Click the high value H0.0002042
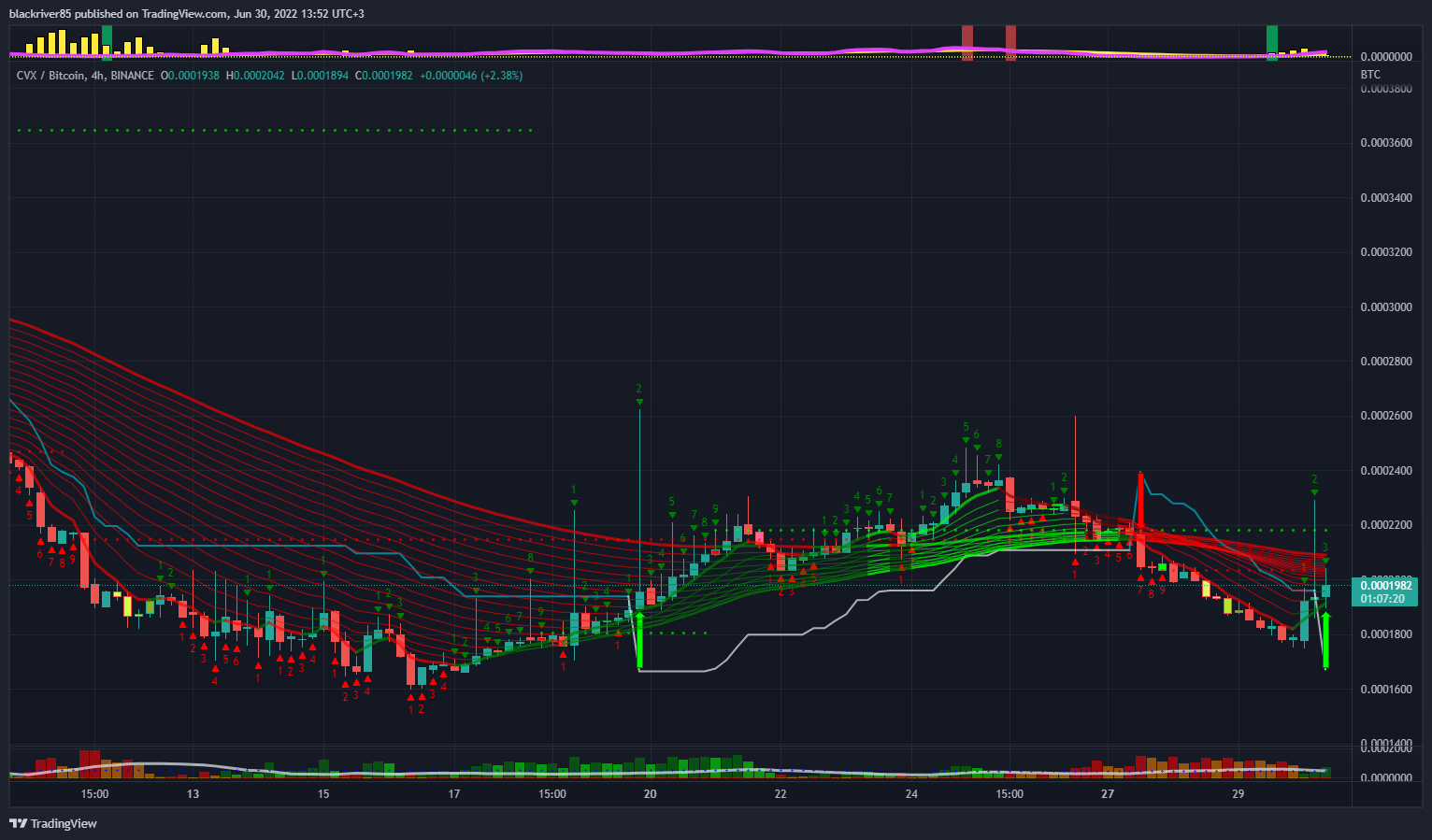 pyautogui.click(x=255, y=76)
